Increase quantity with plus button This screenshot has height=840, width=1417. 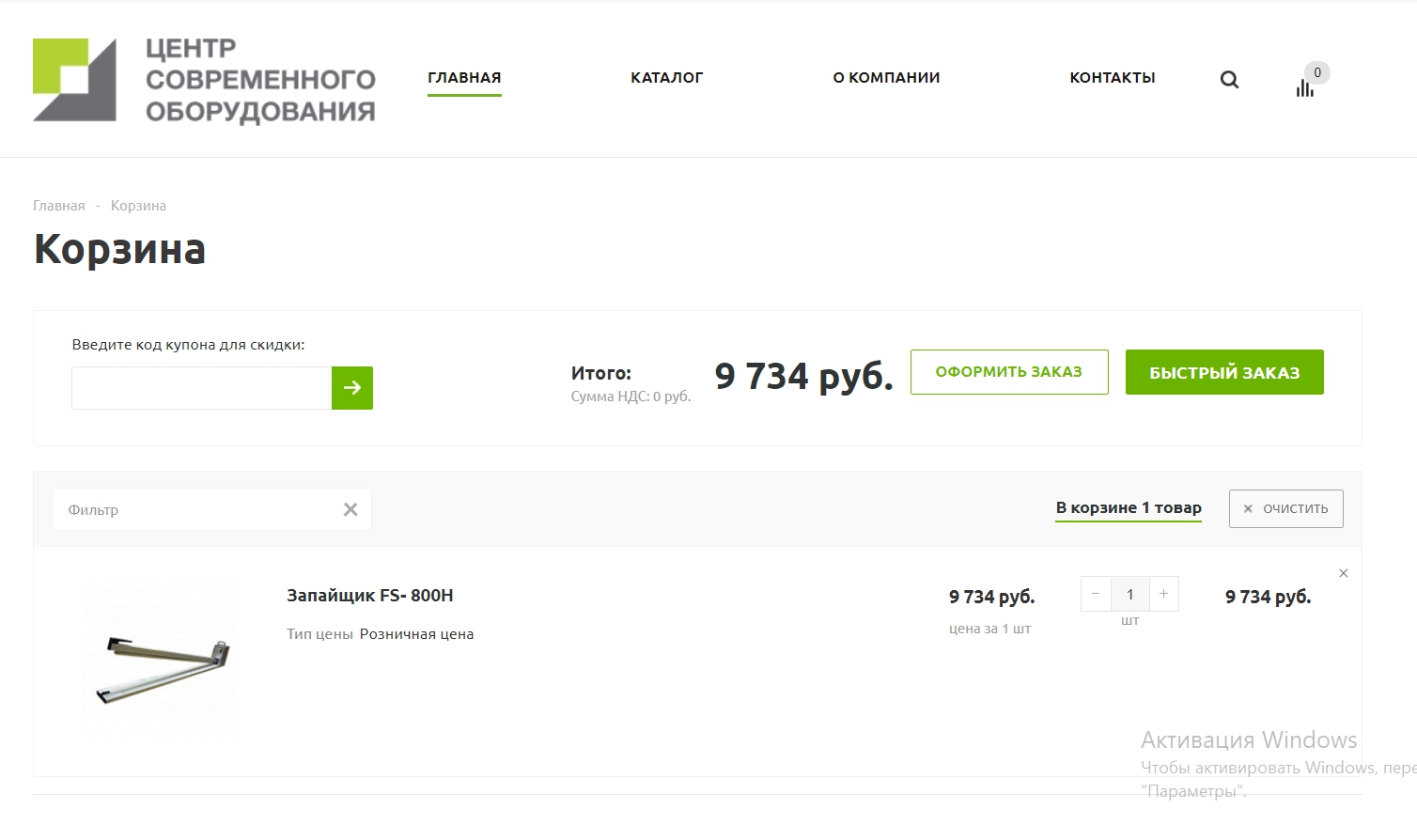(1163, 594)
